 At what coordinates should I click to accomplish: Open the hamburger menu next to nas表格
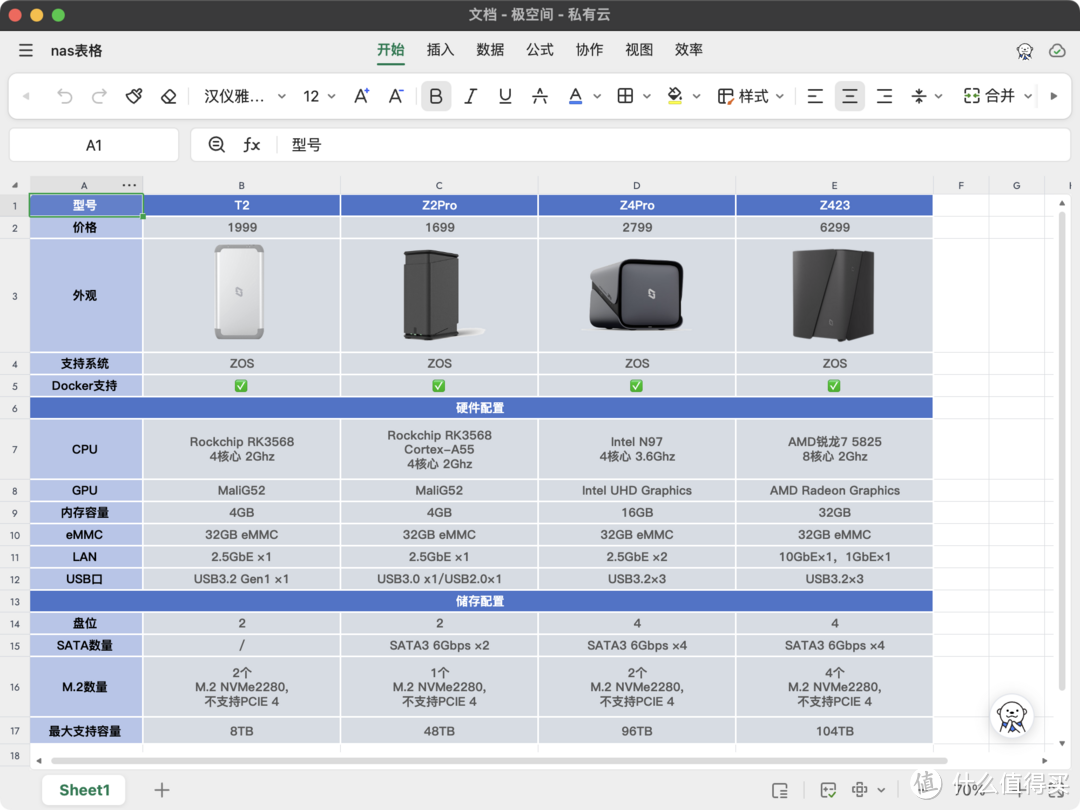(x=25, y=50)
